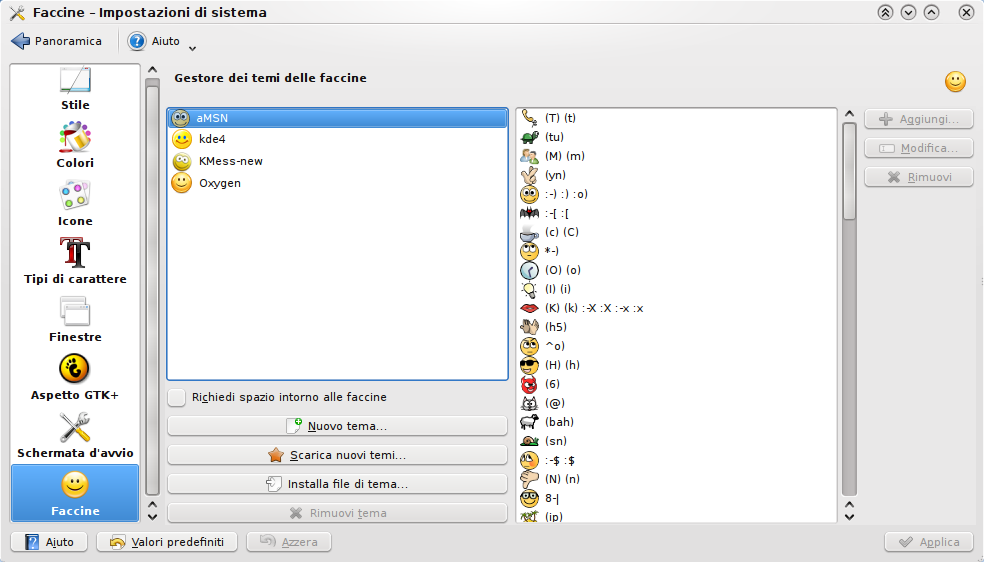
Task: Select the cat emoticon (@)
Action: click(x=676, y=403)
